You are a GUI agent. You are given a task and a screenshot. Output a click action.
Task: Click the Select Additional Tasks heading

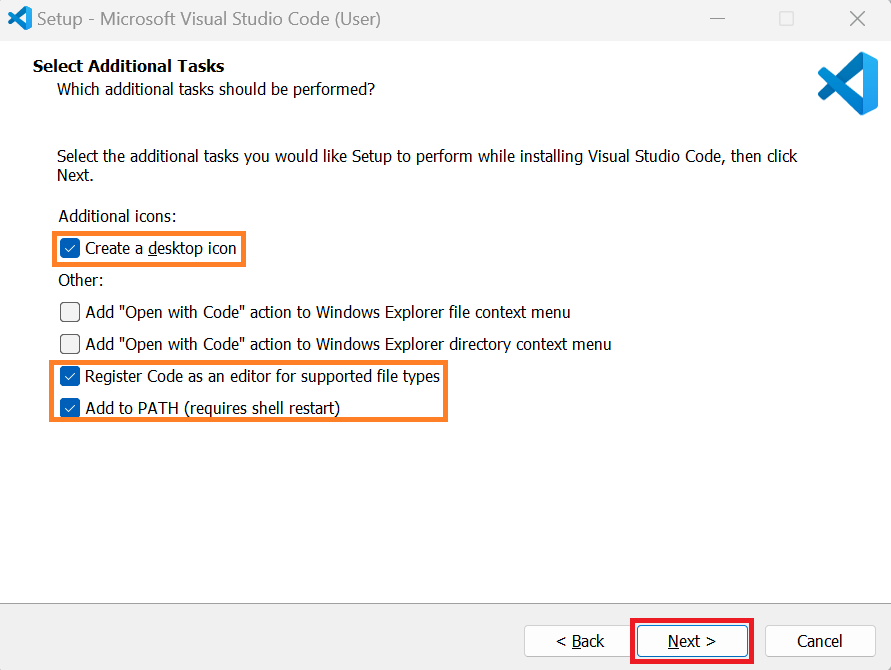coord(128,66)
